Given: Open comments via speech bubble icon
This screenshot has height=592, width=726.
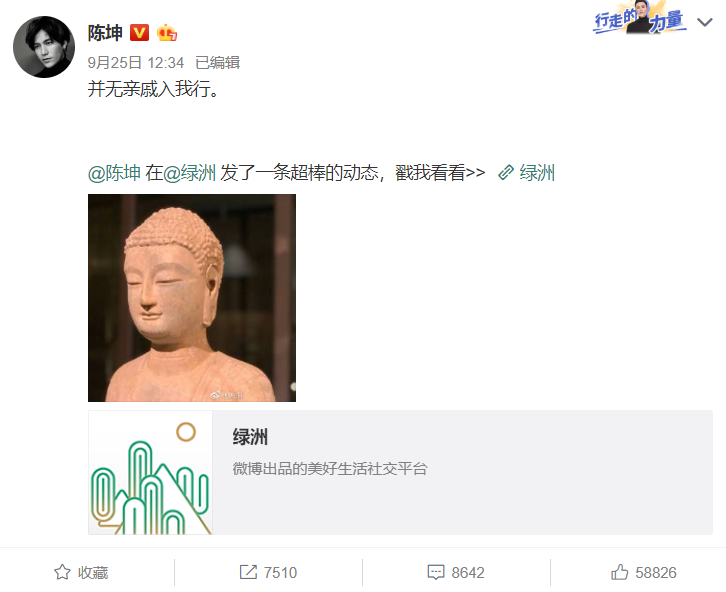Looking at the screenshot, I should [x=436, y=573].
